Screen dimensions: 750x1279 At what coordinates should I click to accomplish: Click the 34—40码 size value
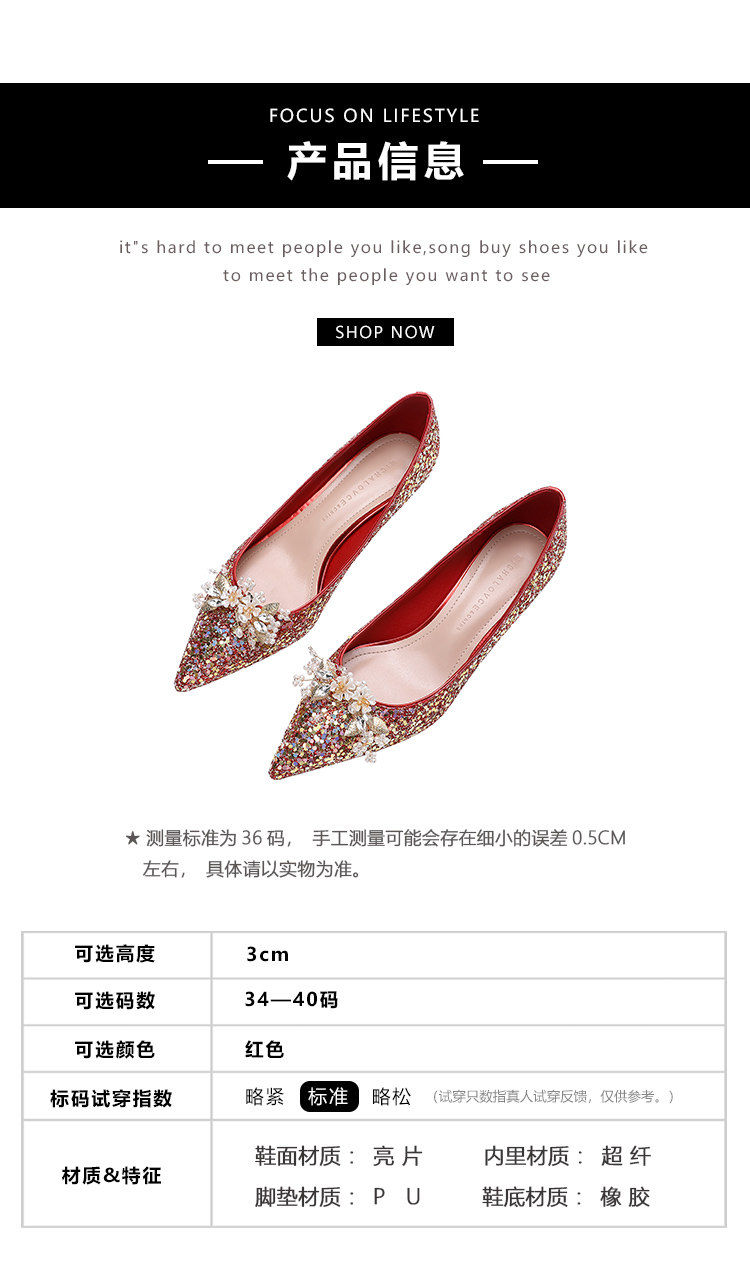tap(291, 1000)
